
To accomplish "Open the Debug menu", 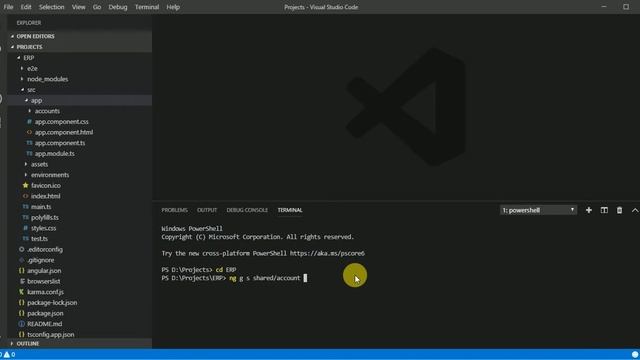I will (x=118, y=7).
